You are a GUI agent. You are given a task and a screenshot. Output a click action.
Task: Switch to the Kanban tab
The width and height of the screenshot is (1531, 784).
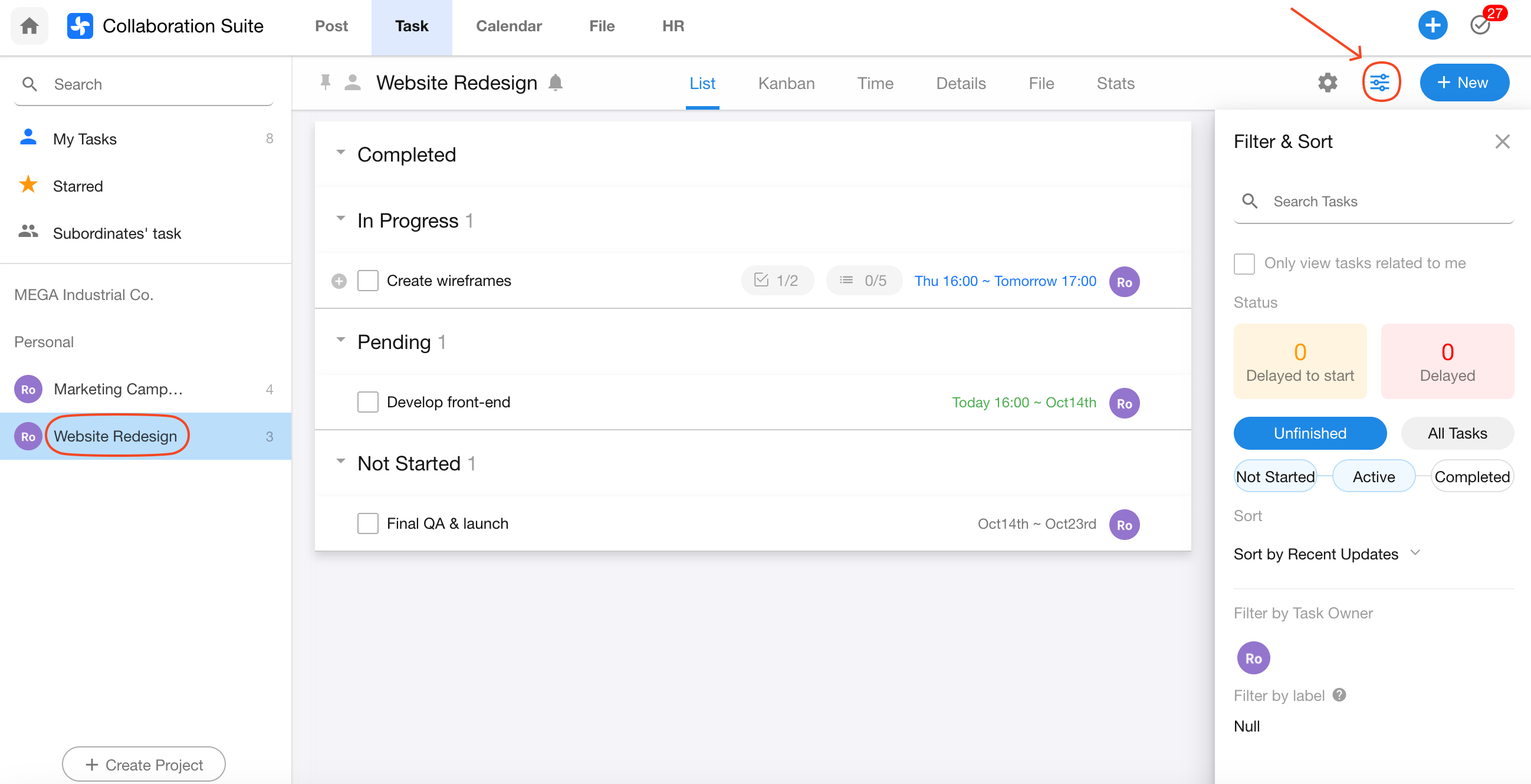point(786,83)
